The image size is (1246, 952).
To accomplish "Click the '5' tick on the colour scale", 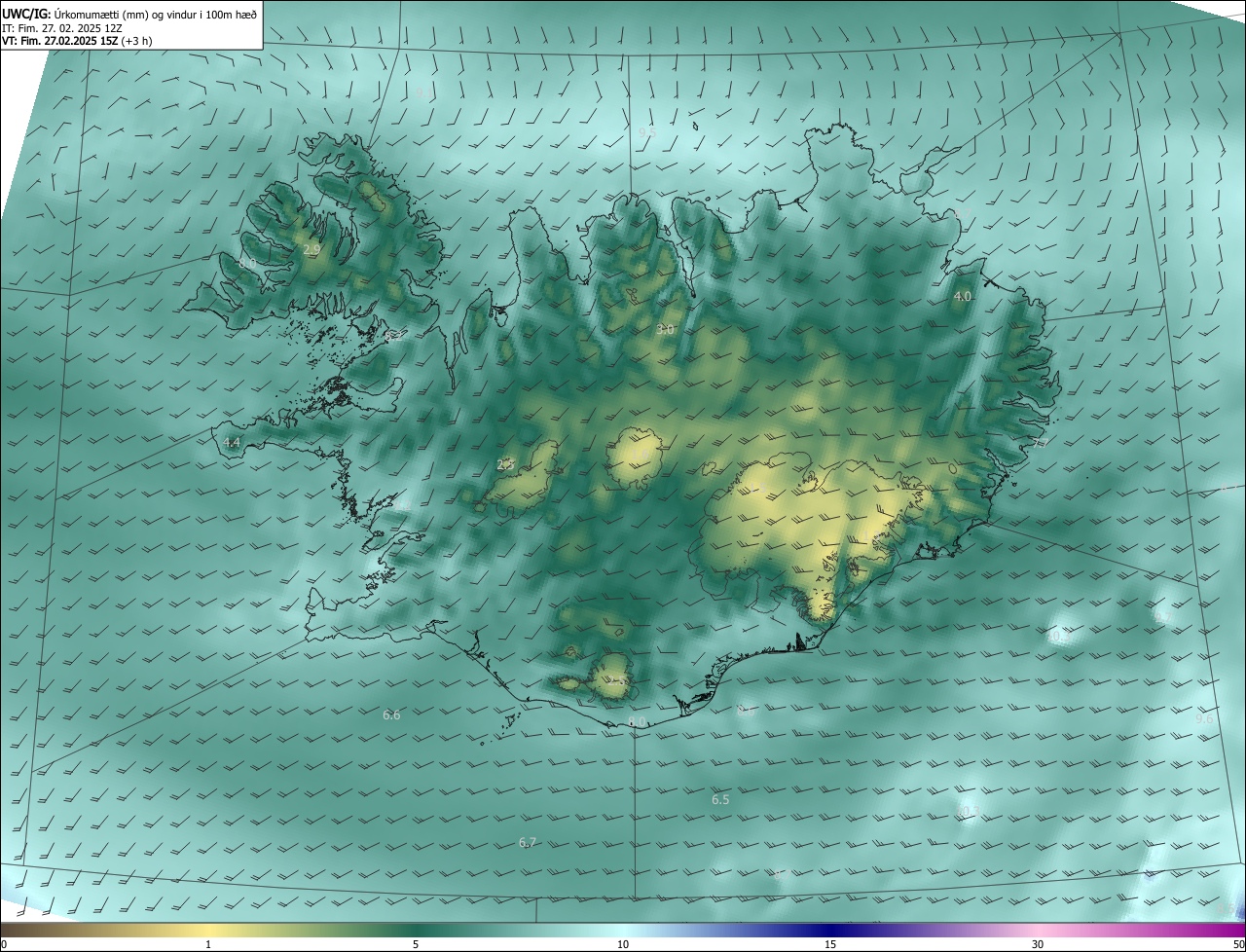I will (x=416, y=944).
